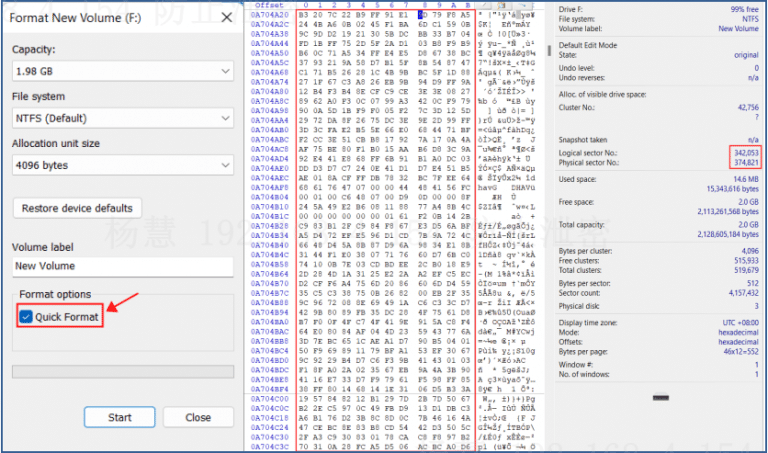The image size is (768, 453).
Task: Click the Logical sector No. value 342,053
Action: (x=744, y=151)
